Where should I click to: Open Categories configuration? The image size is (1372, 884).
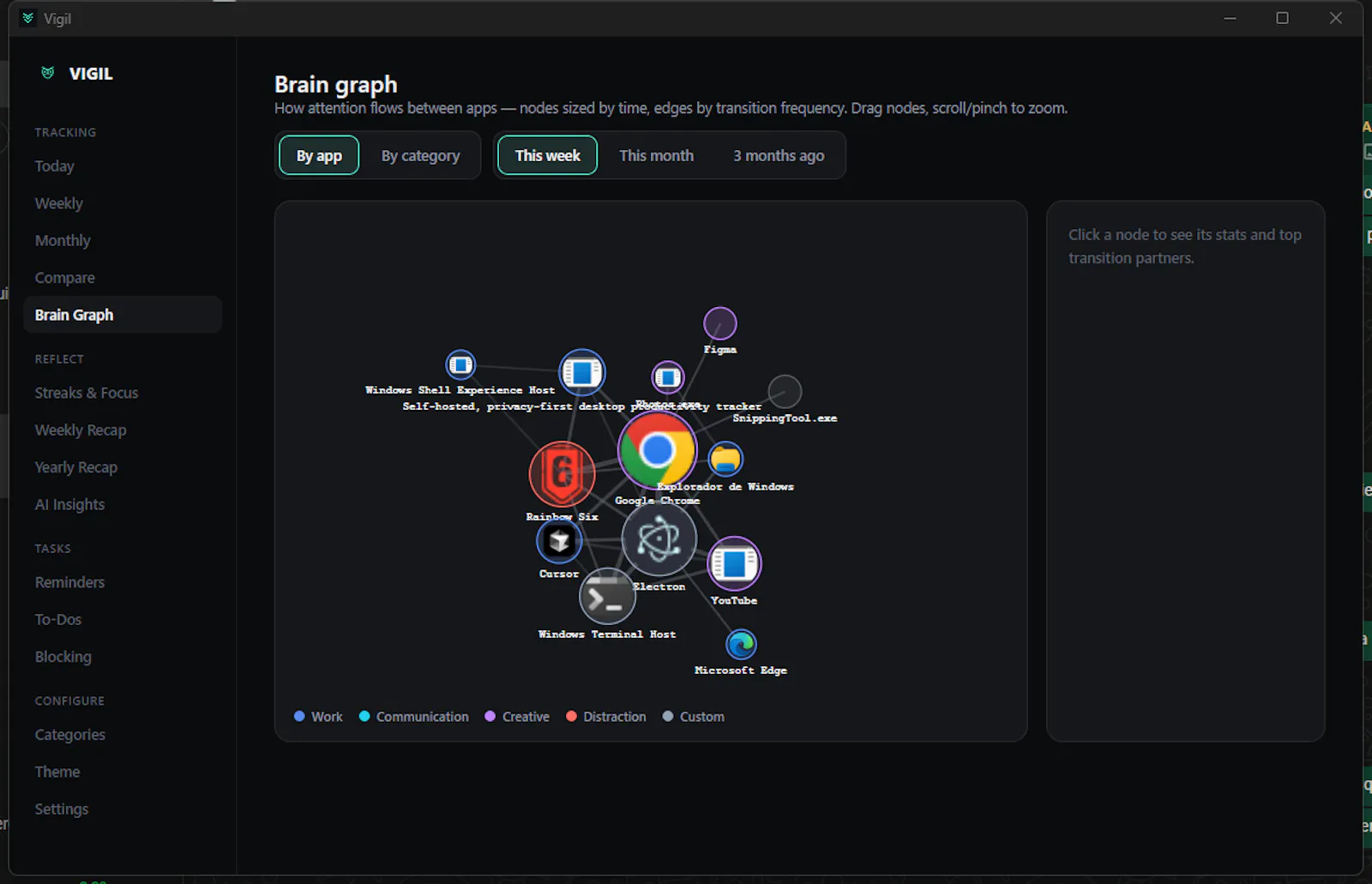(123, 735)
